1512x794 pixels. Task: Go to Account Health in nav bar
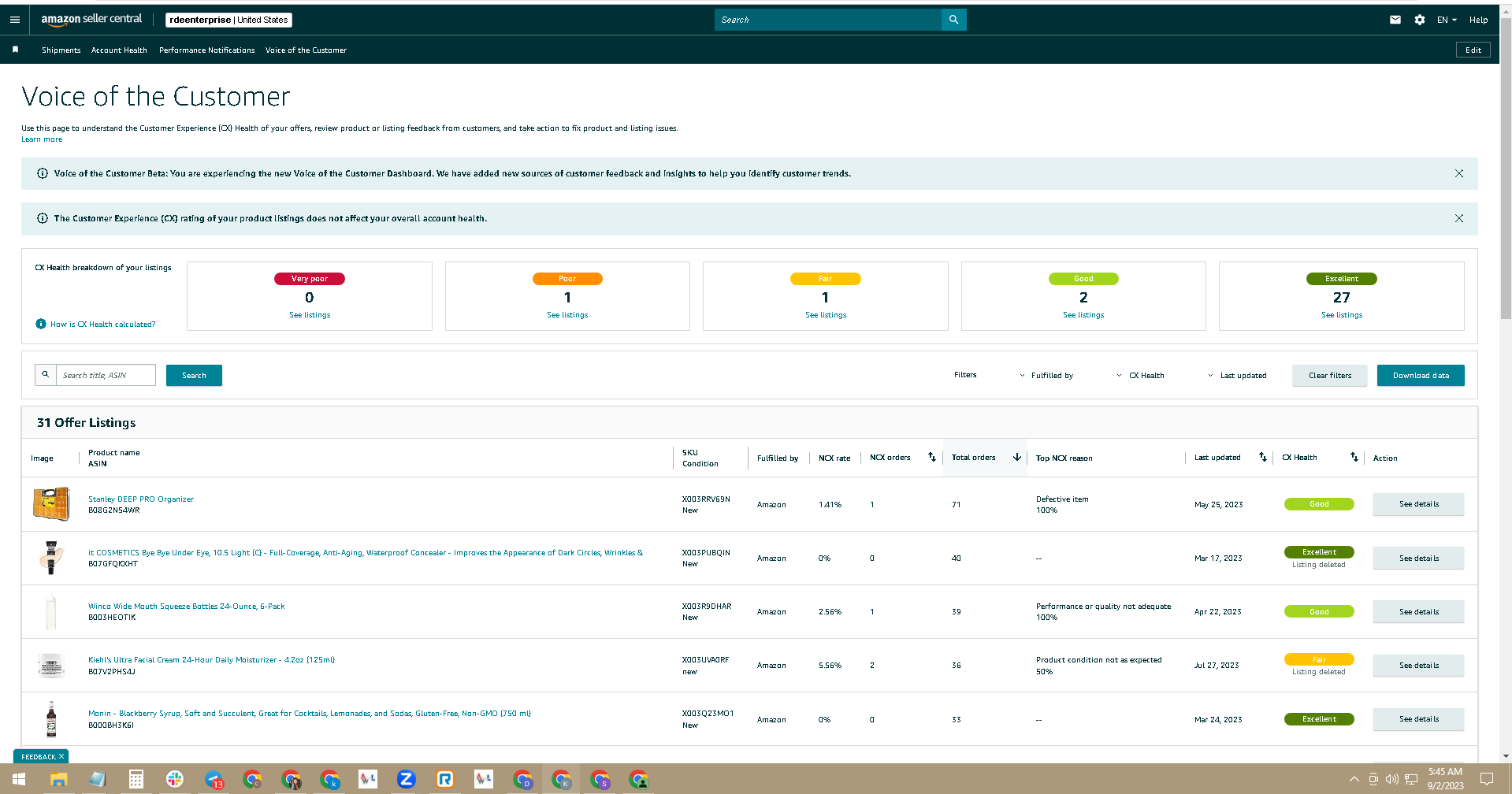119,50
